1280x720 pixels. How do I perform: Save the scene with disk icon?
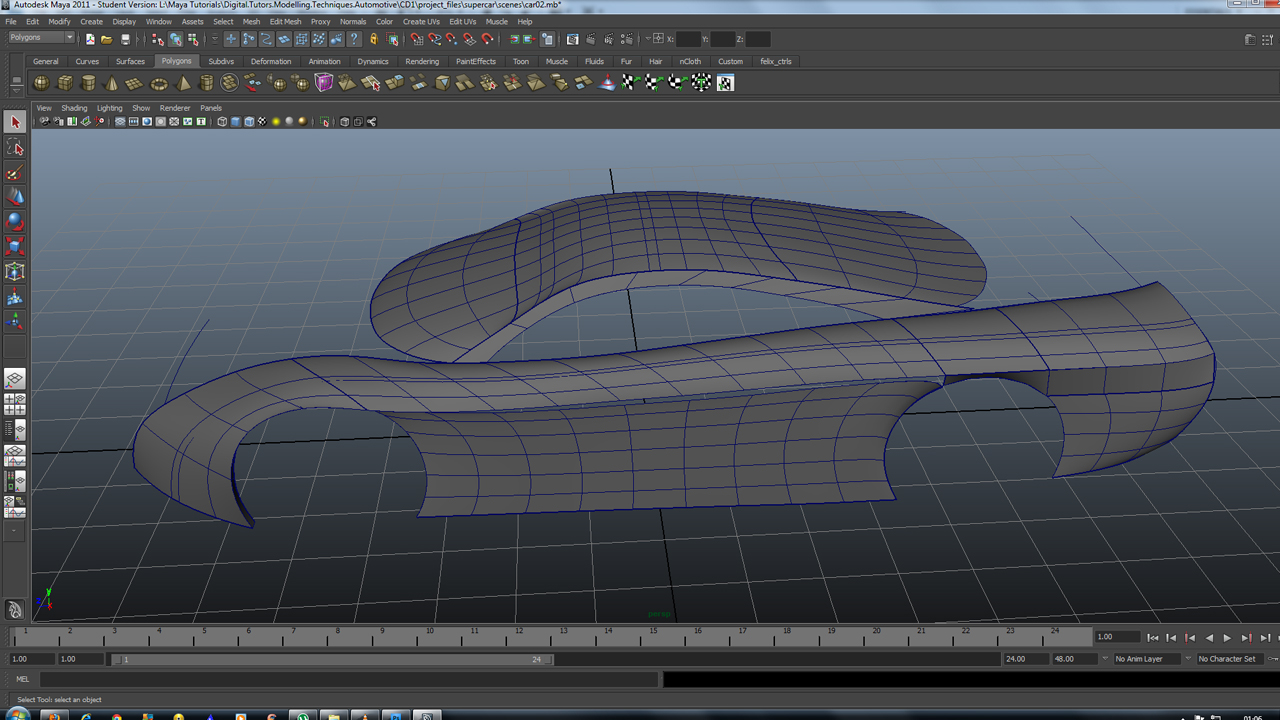(x=125, y=39)
